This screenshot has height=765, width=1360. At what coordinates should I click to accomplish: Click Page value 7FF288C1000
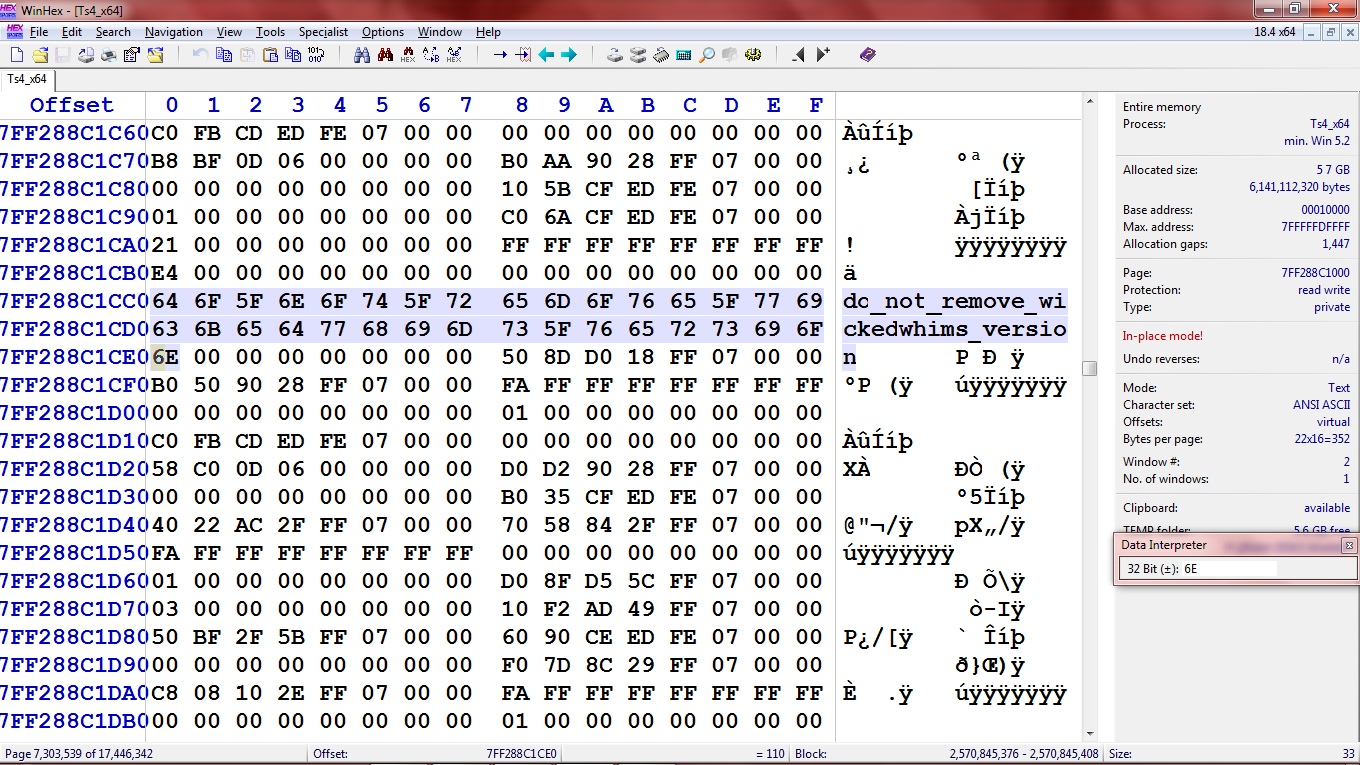pyautogui.click(x=1316, y=273)
